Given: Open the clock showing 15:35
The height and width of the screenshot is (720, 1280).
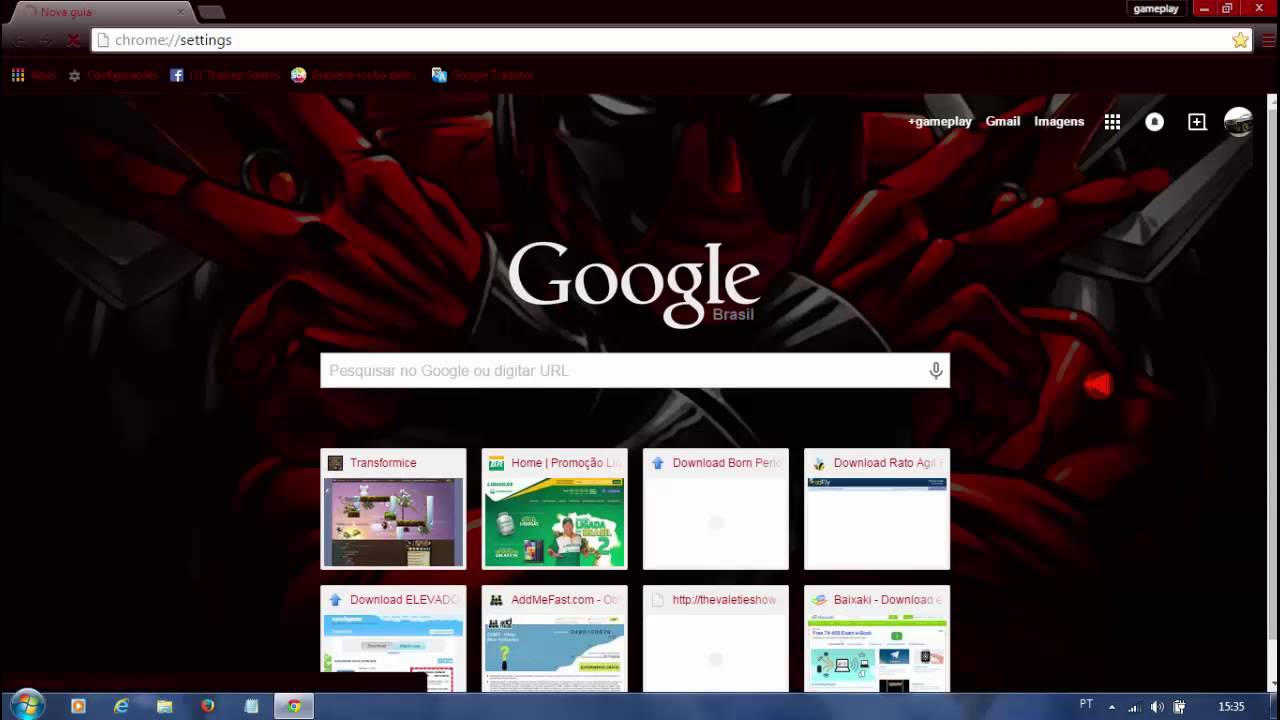Looking at the screenshot, I should 1231,707.
